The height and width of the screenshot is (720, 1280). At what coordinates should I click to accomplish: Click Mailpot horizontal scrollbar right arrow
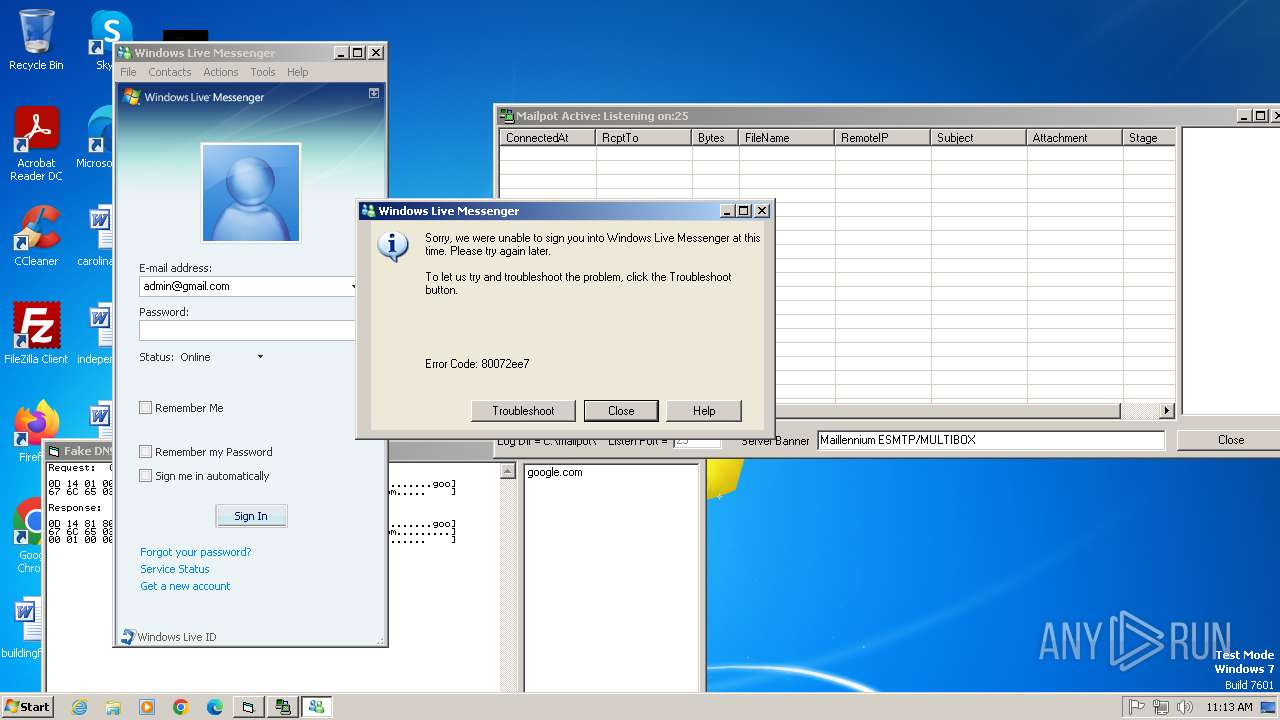pyautogui.click(x=1166, y=411)
